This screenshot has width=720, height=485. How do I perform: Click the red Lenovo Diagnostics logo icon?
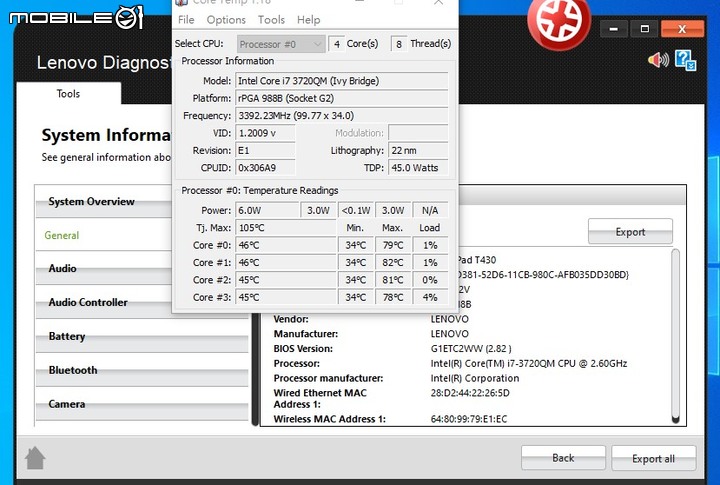point(558,21)
